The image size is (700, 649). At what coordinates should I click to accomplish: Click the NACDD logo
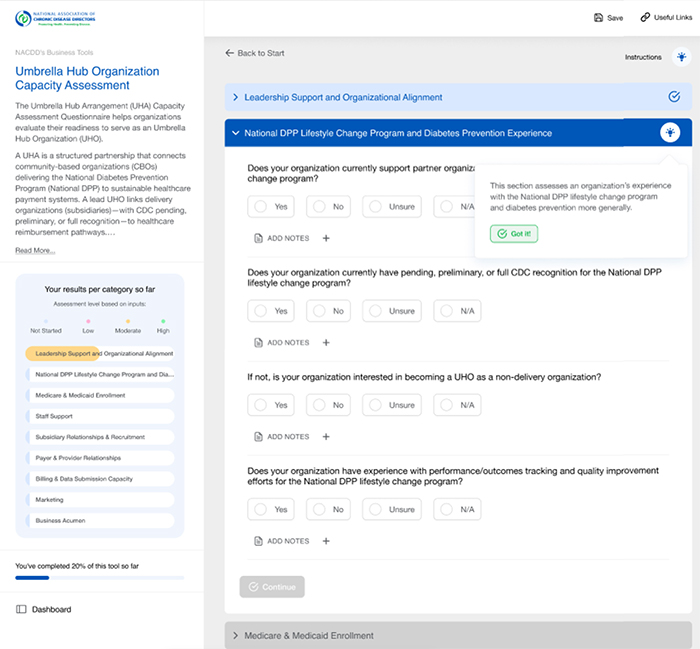click(x=55, y=19)
